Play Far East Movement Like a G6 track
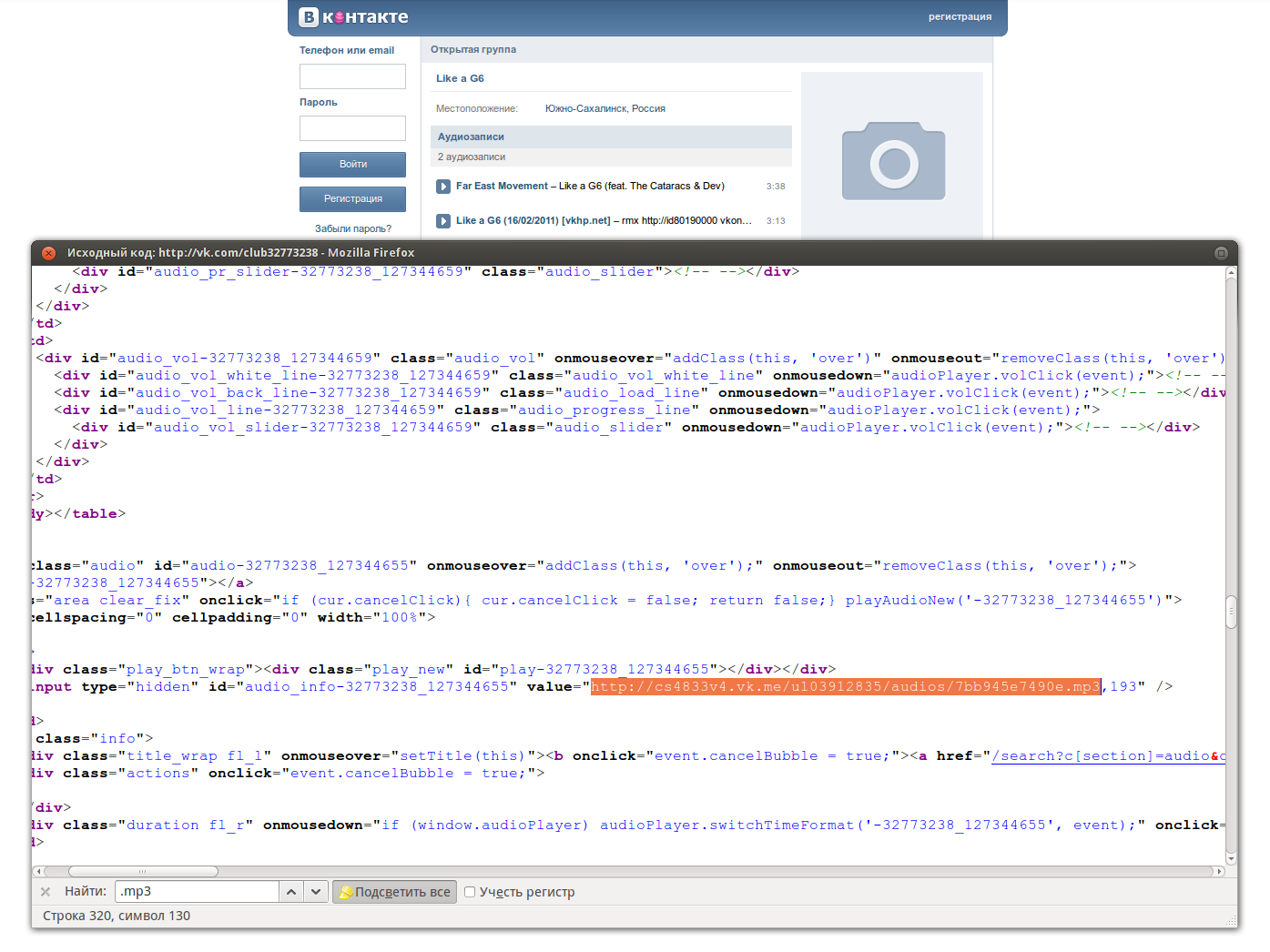 443,187
